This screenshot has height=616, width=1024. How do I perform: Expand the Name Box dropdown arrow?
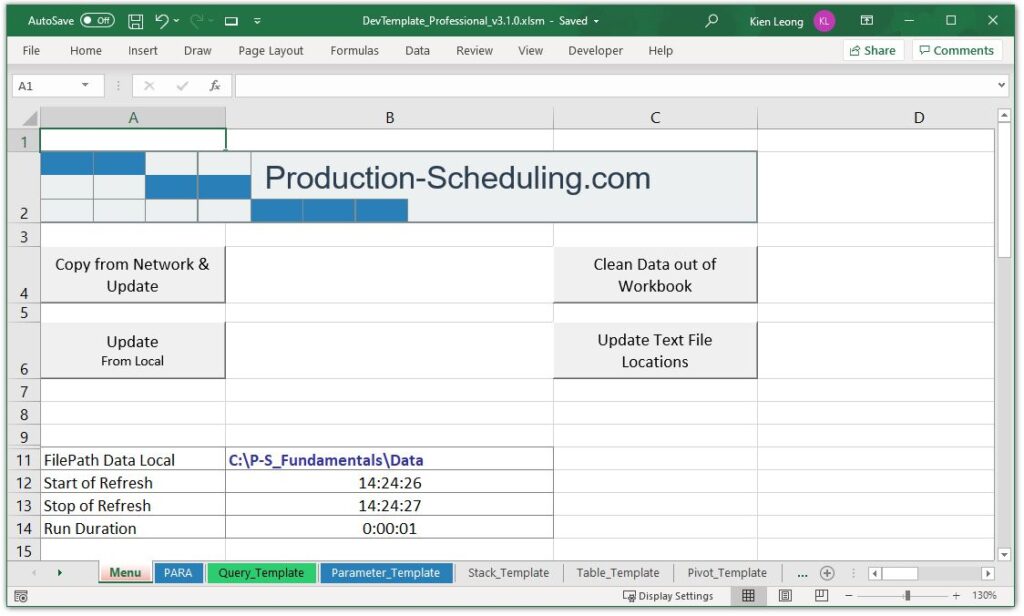[85, 86]
